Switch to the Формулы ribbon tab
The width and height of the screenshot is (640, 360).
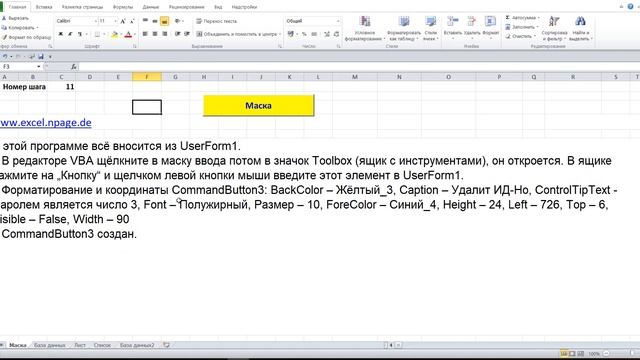click(123, 7)
